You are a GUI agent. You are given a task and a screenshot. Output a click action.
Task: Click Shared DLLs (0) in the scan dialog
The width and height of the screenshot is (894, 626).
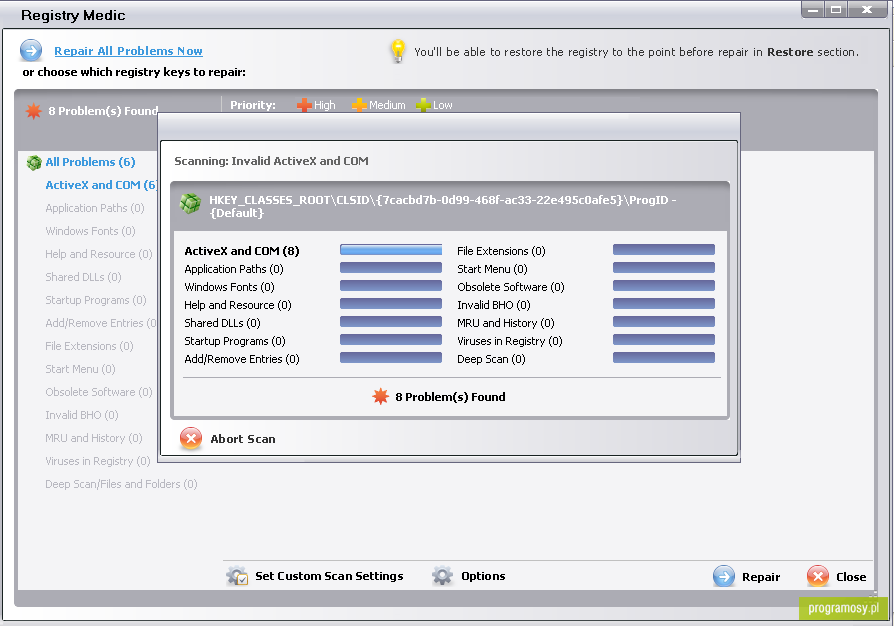(x=222, y=323)
